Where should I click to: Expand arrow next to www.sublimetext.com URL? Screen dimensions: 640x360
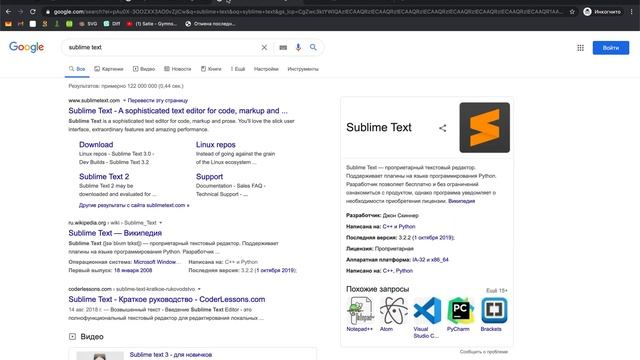click(x=124, y=100)
